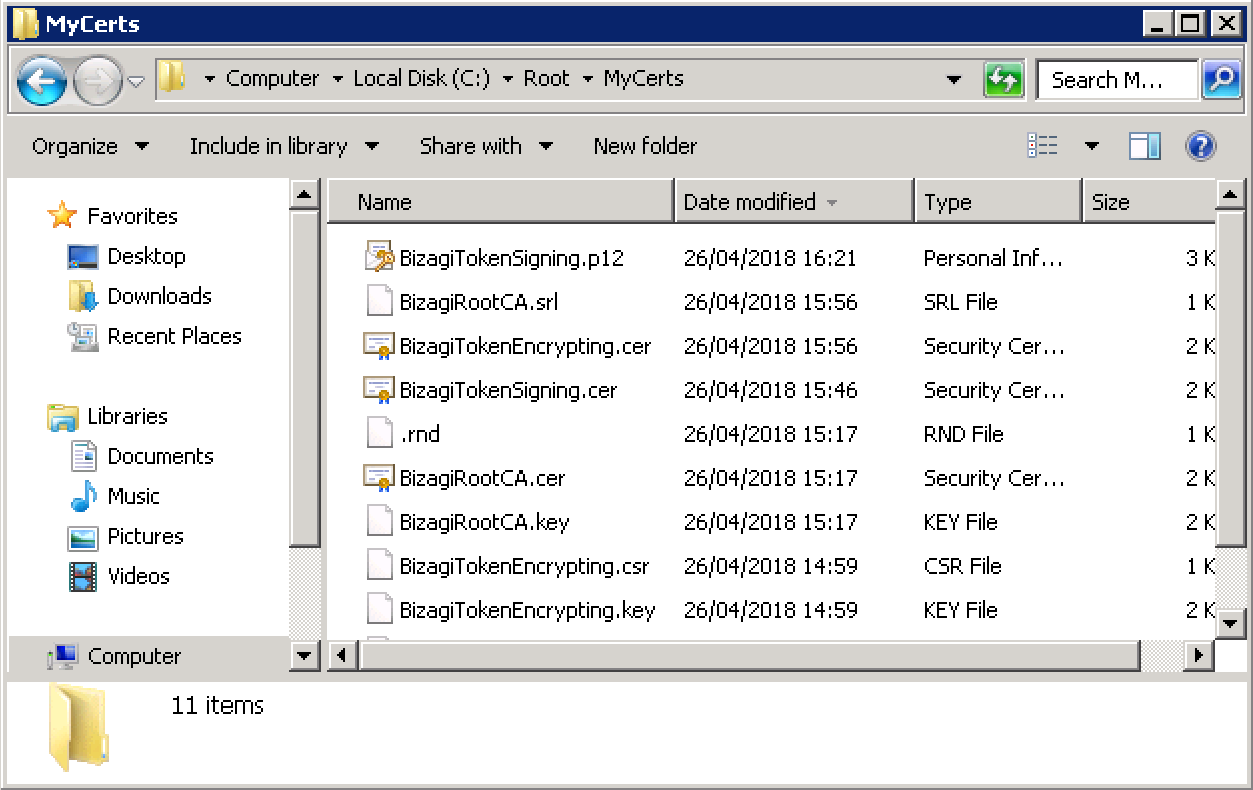
Task: Click the BizagiTokenEncrypting.csr file icon
Action: click(379, 565)
